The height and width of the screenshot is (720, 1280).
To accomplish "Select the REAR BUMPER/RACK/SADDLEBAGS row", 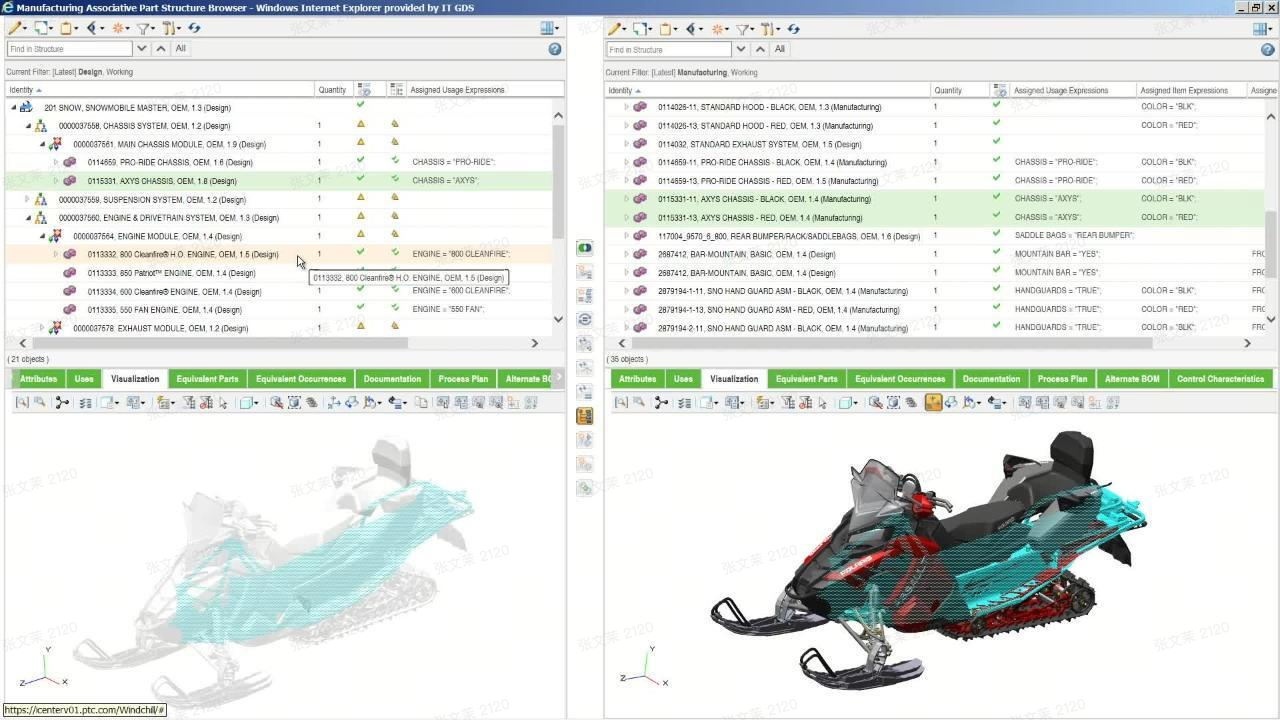I will point(935,236).
